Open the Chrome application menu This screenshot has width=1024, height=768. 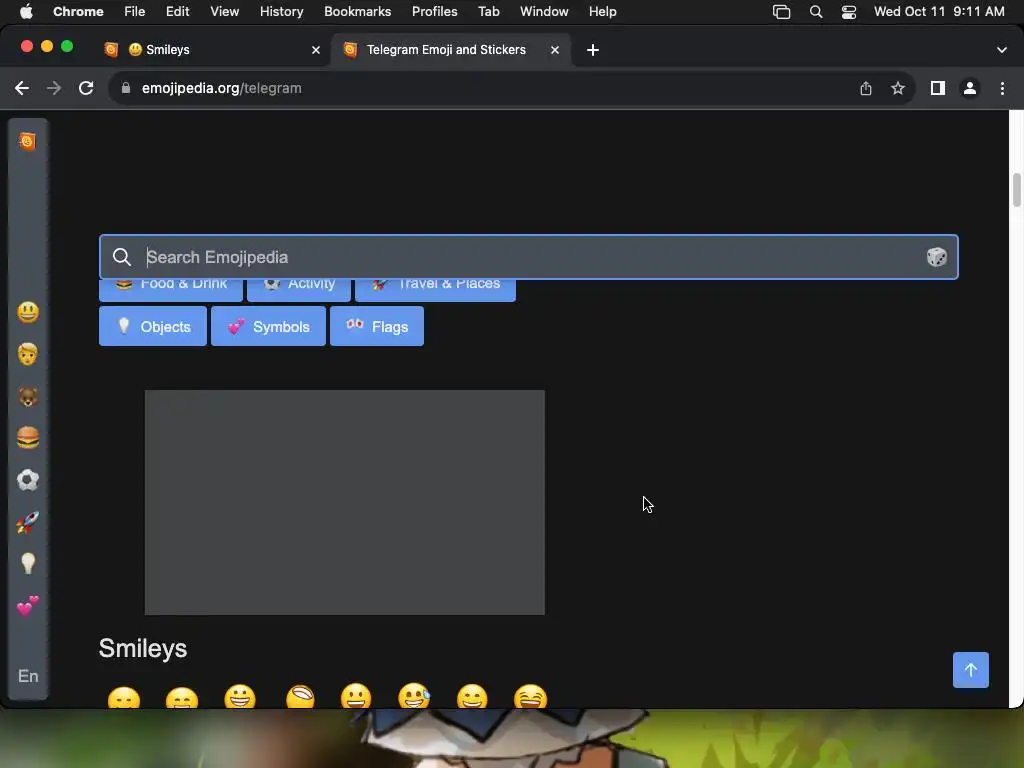[x=78, y=11]
